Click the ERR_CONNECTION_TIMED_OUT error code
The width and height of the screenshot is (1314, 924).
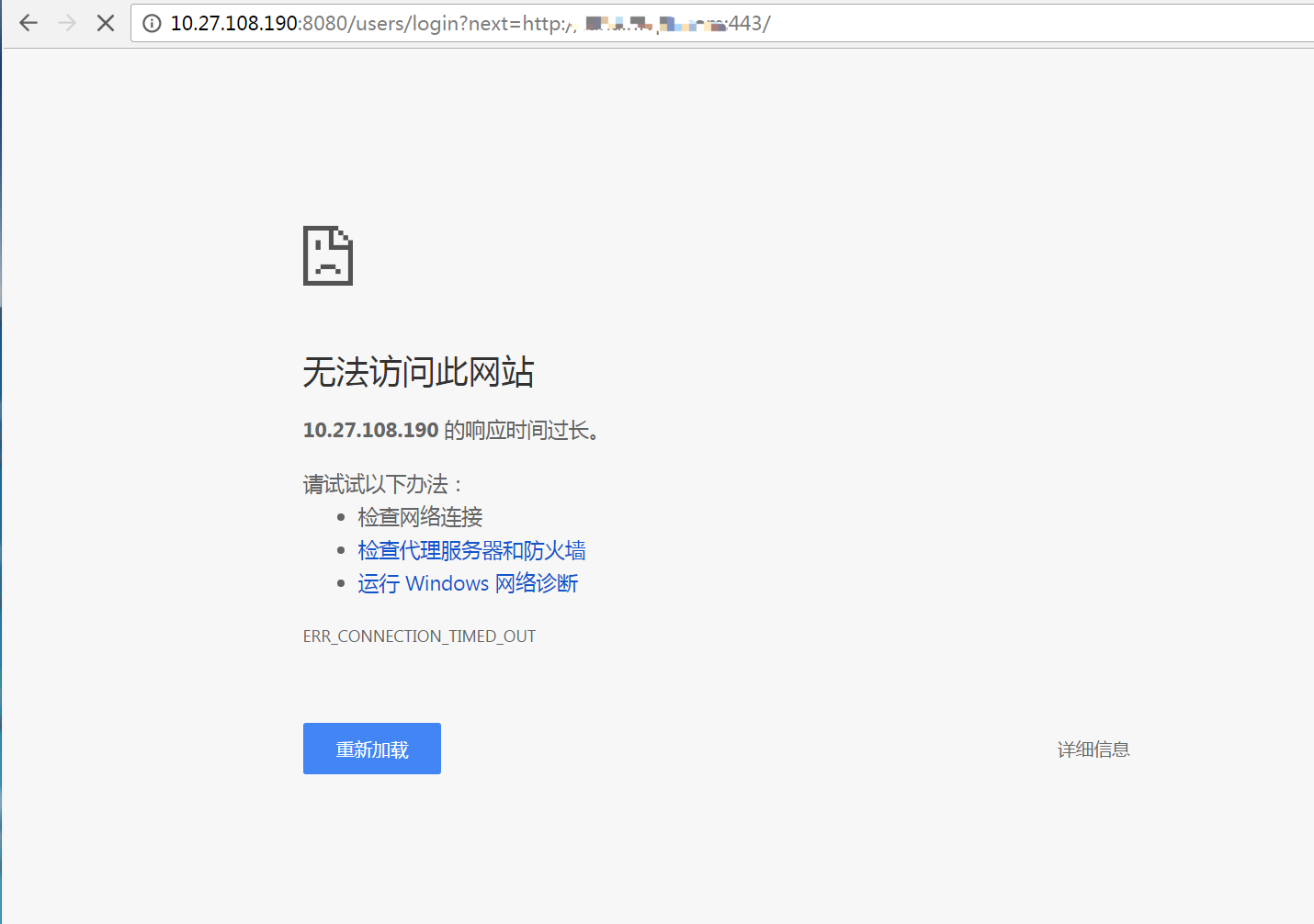419,635
